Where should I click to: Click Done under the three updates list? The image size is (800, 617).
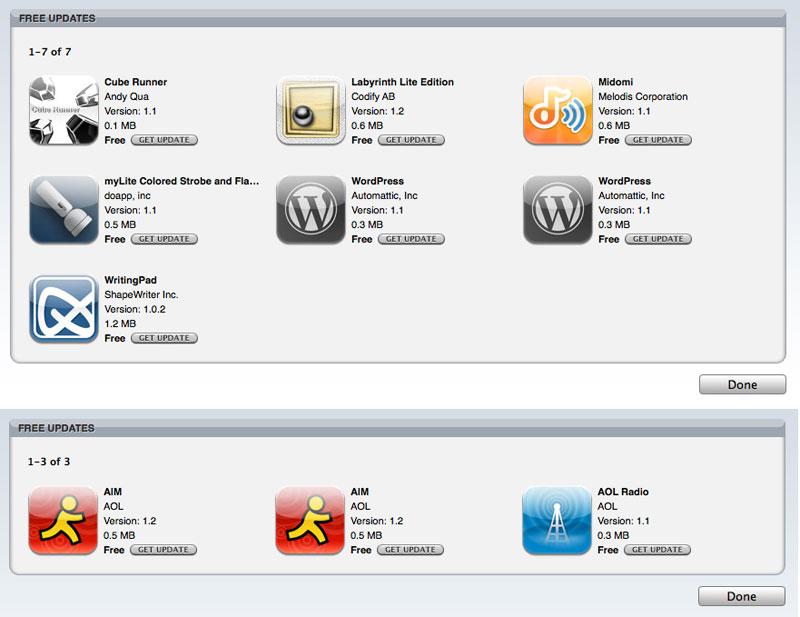pyautogui.click(x=741, y=596)
